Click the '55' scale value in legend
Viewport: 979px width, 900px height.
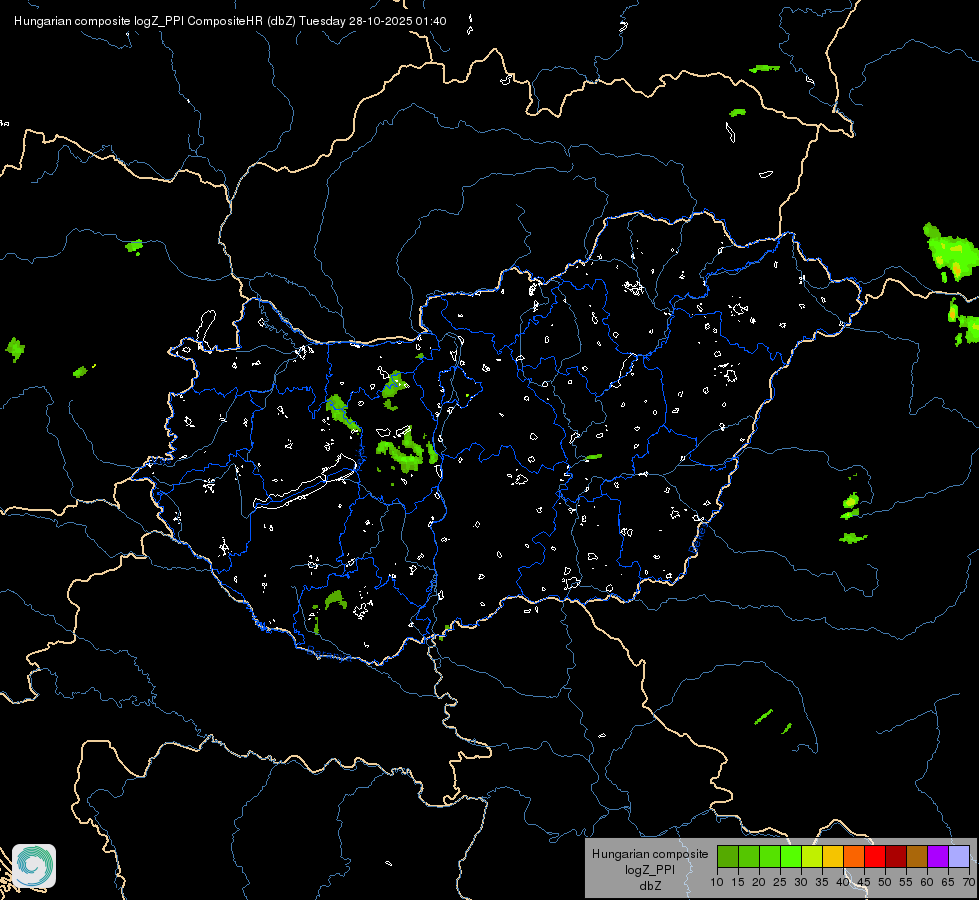click(x=906, y=883)
